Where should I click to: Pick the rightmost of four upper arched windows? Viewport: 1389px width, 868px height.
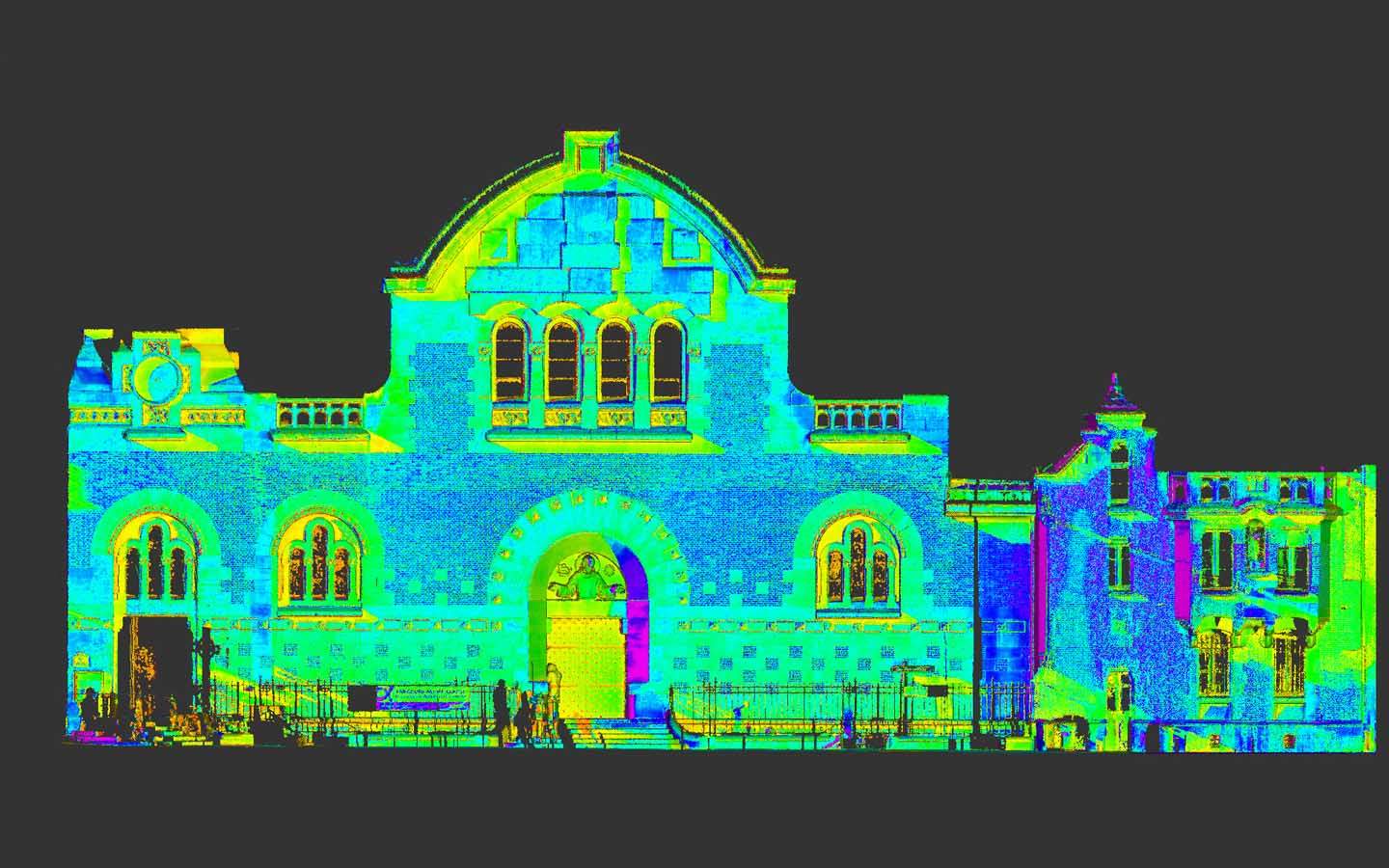point(667,362)
